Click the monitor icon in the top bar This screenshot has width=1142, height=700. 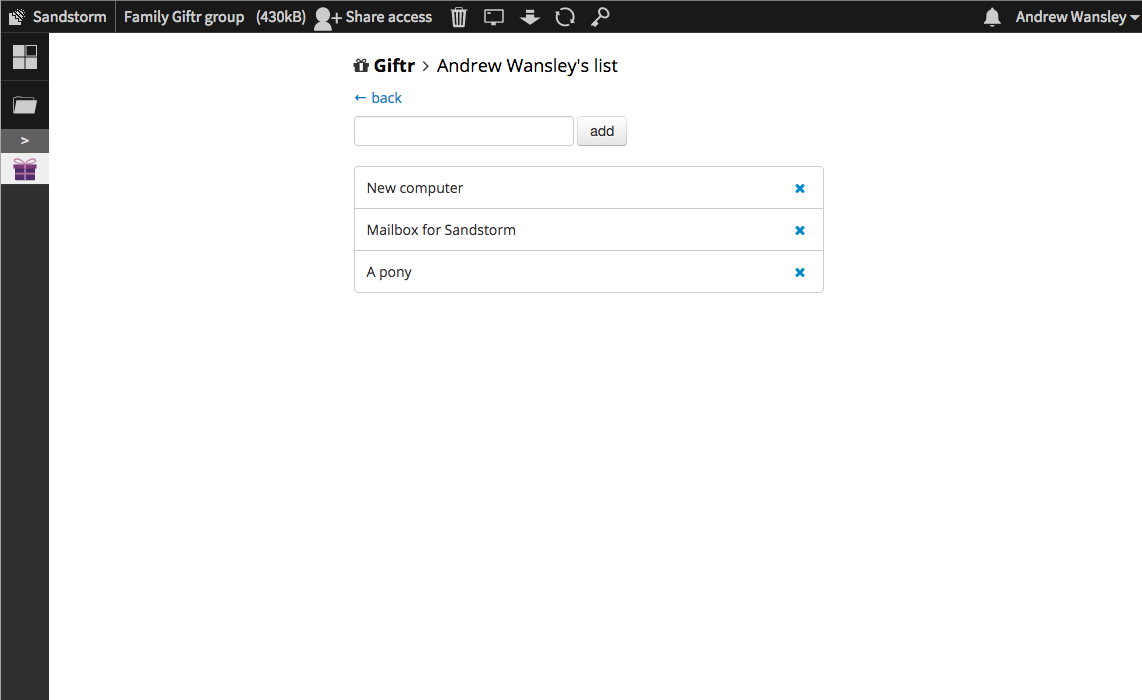point(494,17)
